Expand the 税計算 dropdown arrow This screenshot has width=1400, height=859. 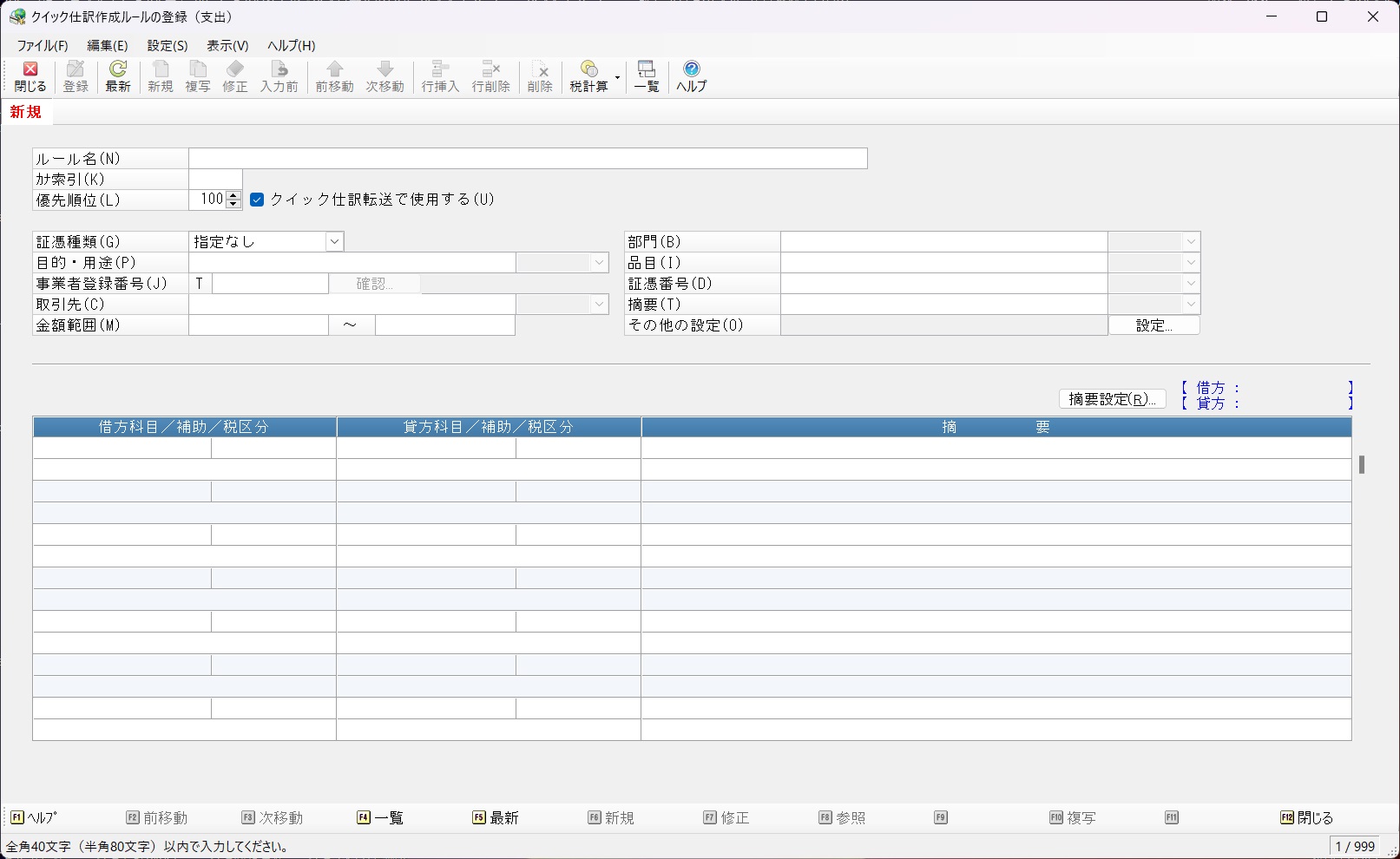click(x=617, y=77)
